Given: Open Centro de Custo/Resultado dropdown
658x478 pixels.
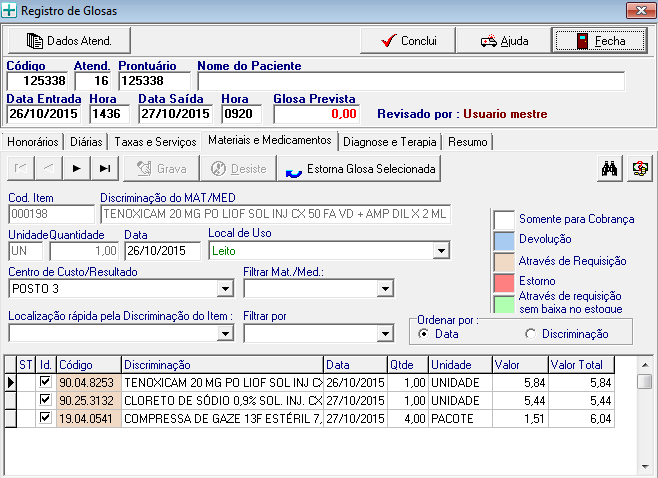Looking at the screenshot, I should point(225,289).
